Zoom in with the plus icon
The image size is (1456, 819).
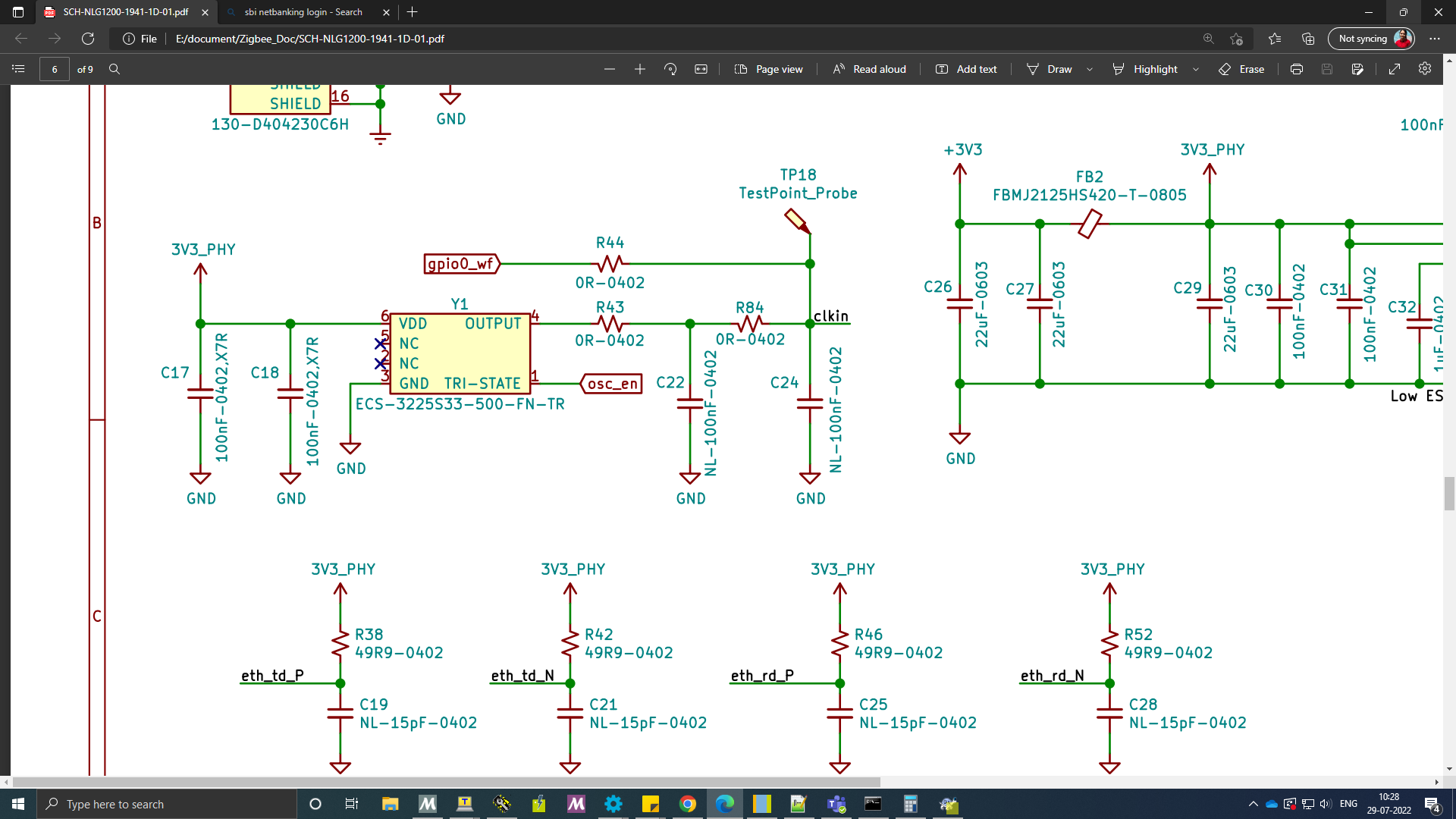[640, 69]
